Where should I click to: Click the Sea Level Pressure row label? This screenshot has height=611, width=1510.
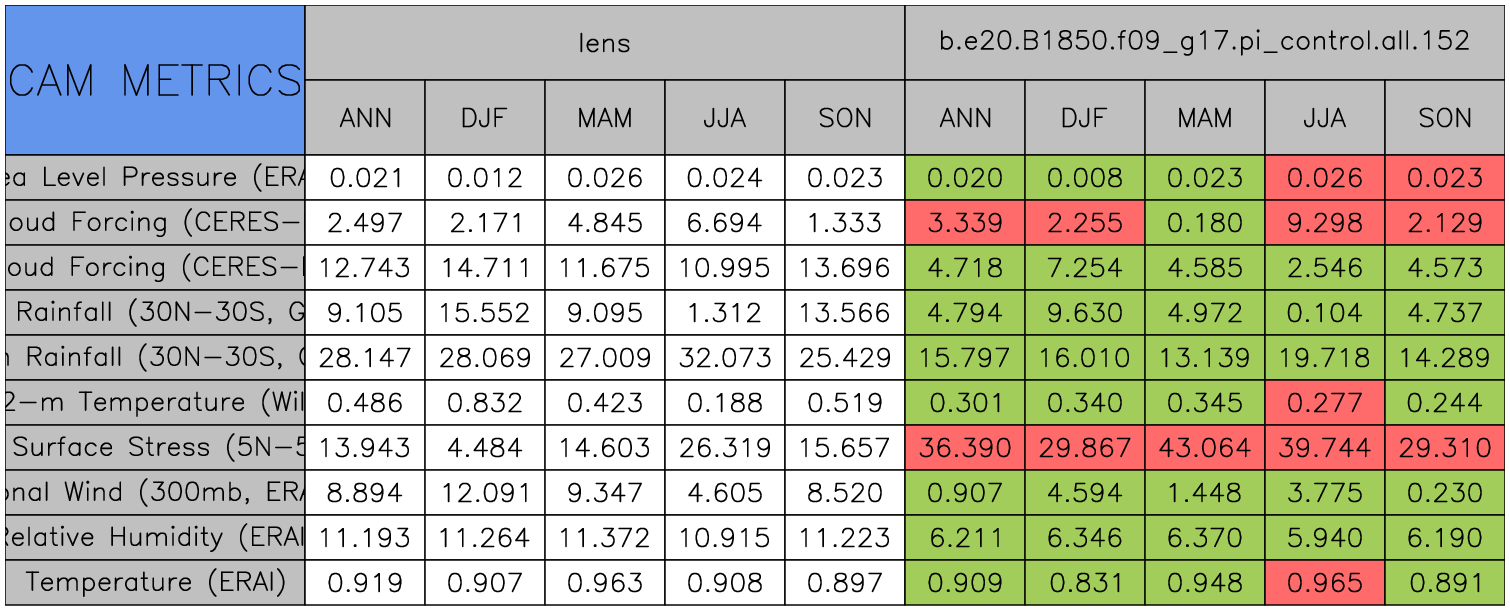tap(155, 178)
